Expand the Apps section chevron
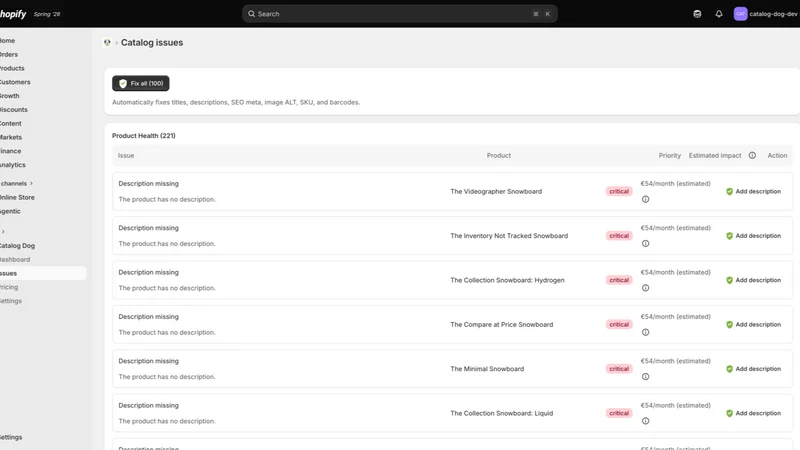 tap(3, 232)
